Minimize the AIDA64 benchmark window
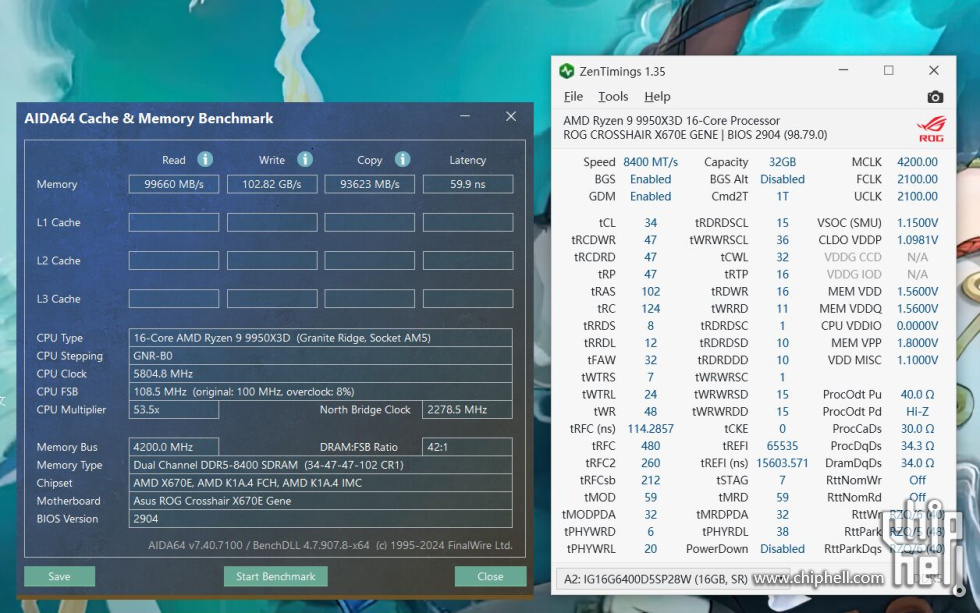 coord(465,116)
